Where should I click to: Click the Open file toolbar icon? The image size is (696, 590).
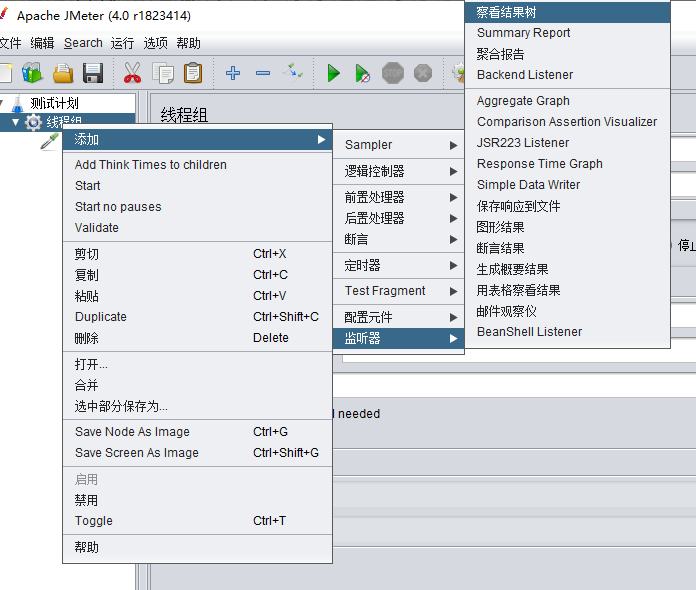(x=63, y=73)
